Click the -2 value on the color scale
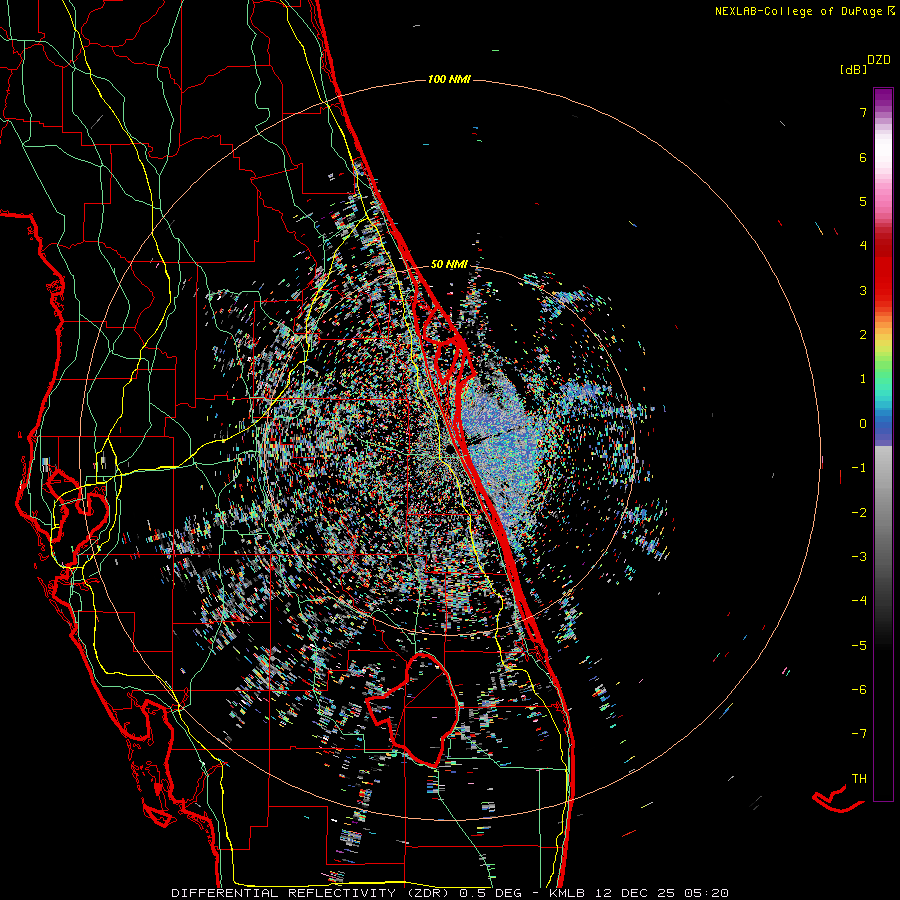The height and width of the screenshot is (900, 900). pyautogui.click(x=859, y=513)
